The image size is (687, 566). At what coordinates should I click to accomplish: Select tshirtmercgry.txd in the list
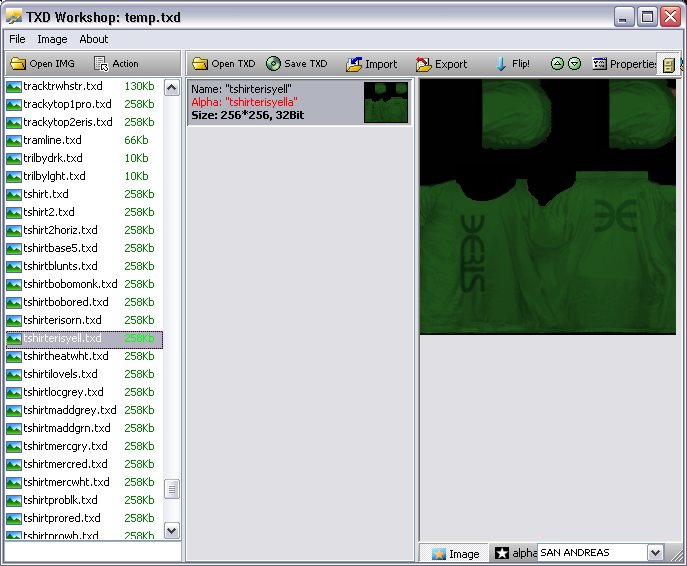pyautogui.click(x=84, y=446)
